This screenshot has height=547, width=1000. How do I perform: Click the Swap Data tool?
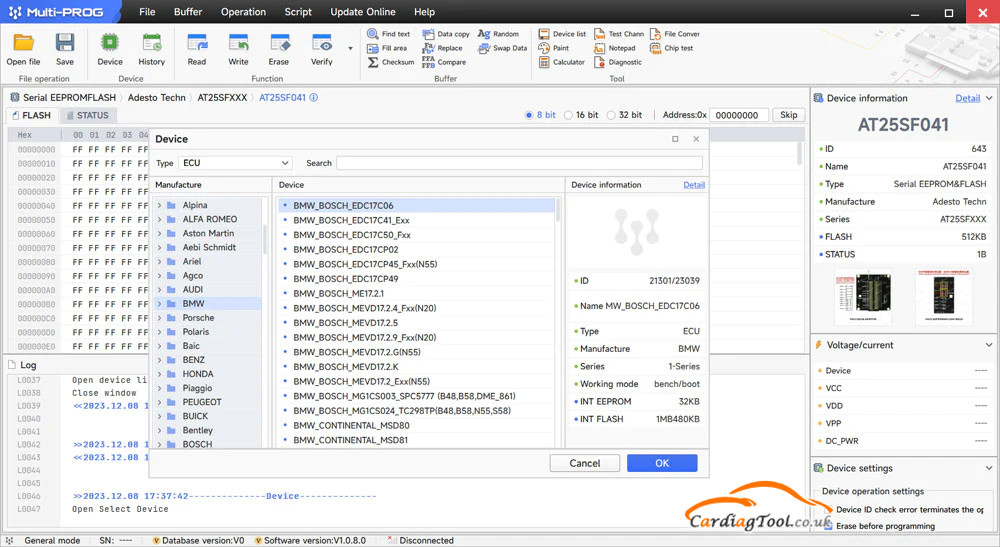[x=503, y=48]
